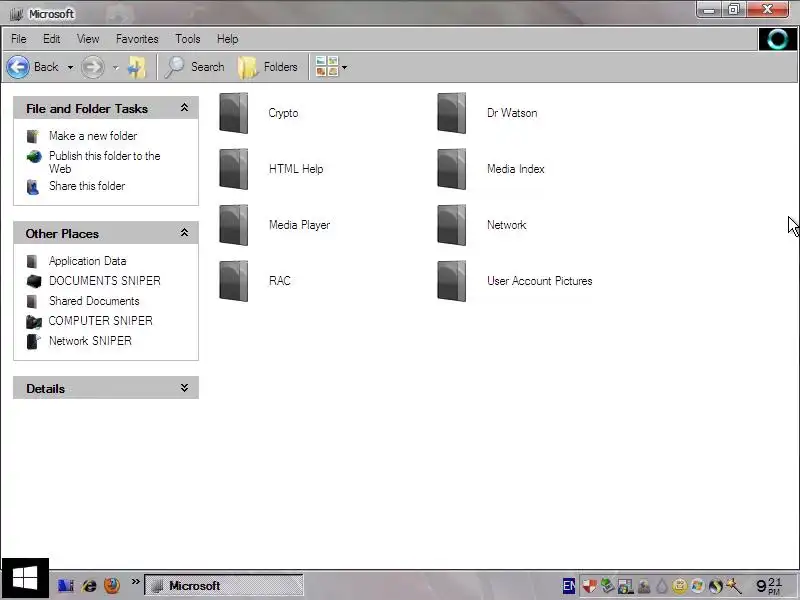The image size is (800, 600).
Task: Click the Share this folder icon
Action: pyautogui.click(x=33, y=187)
